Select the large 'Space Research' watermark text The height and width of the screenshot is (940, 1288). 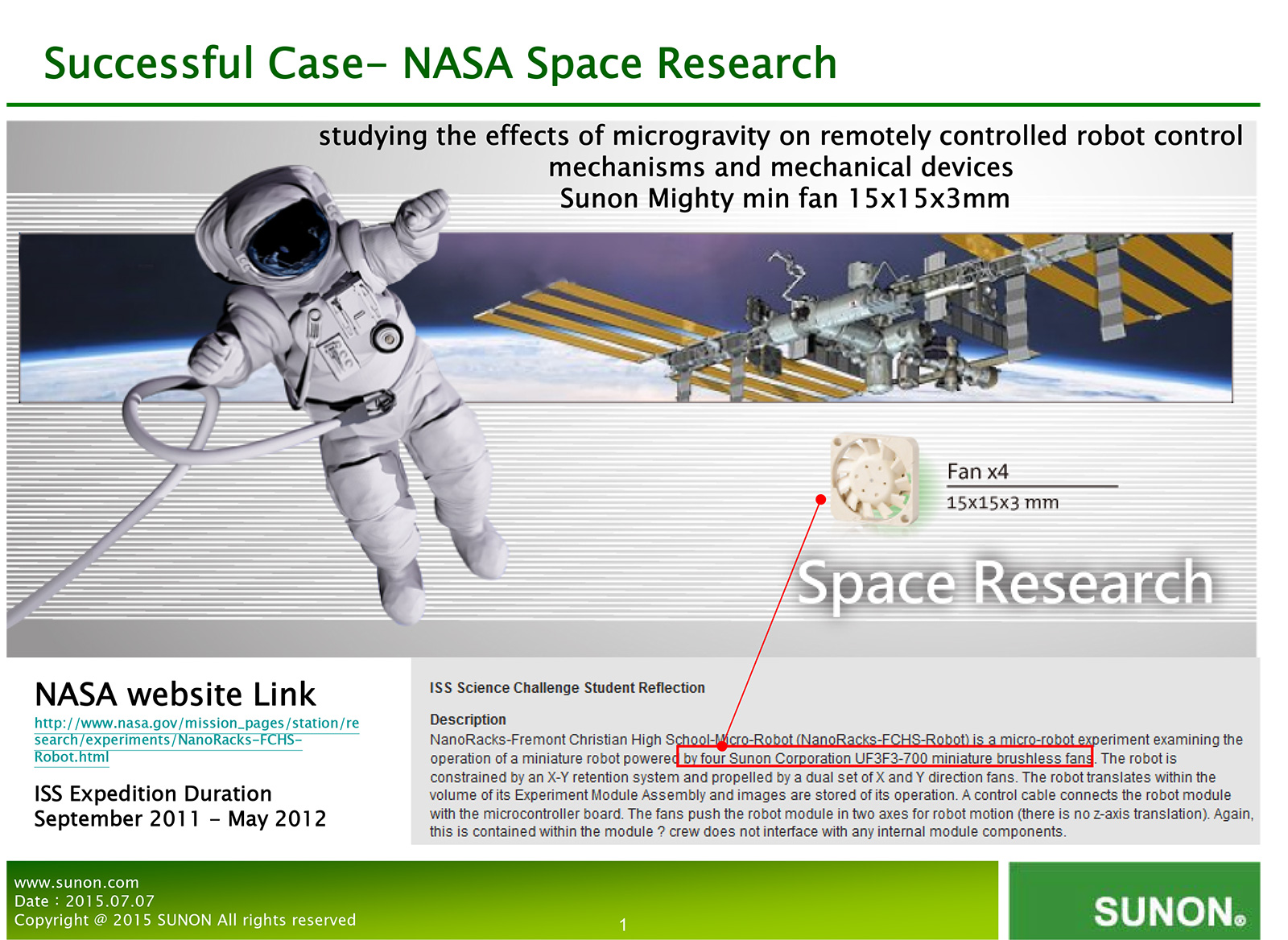pos(1005,583)
